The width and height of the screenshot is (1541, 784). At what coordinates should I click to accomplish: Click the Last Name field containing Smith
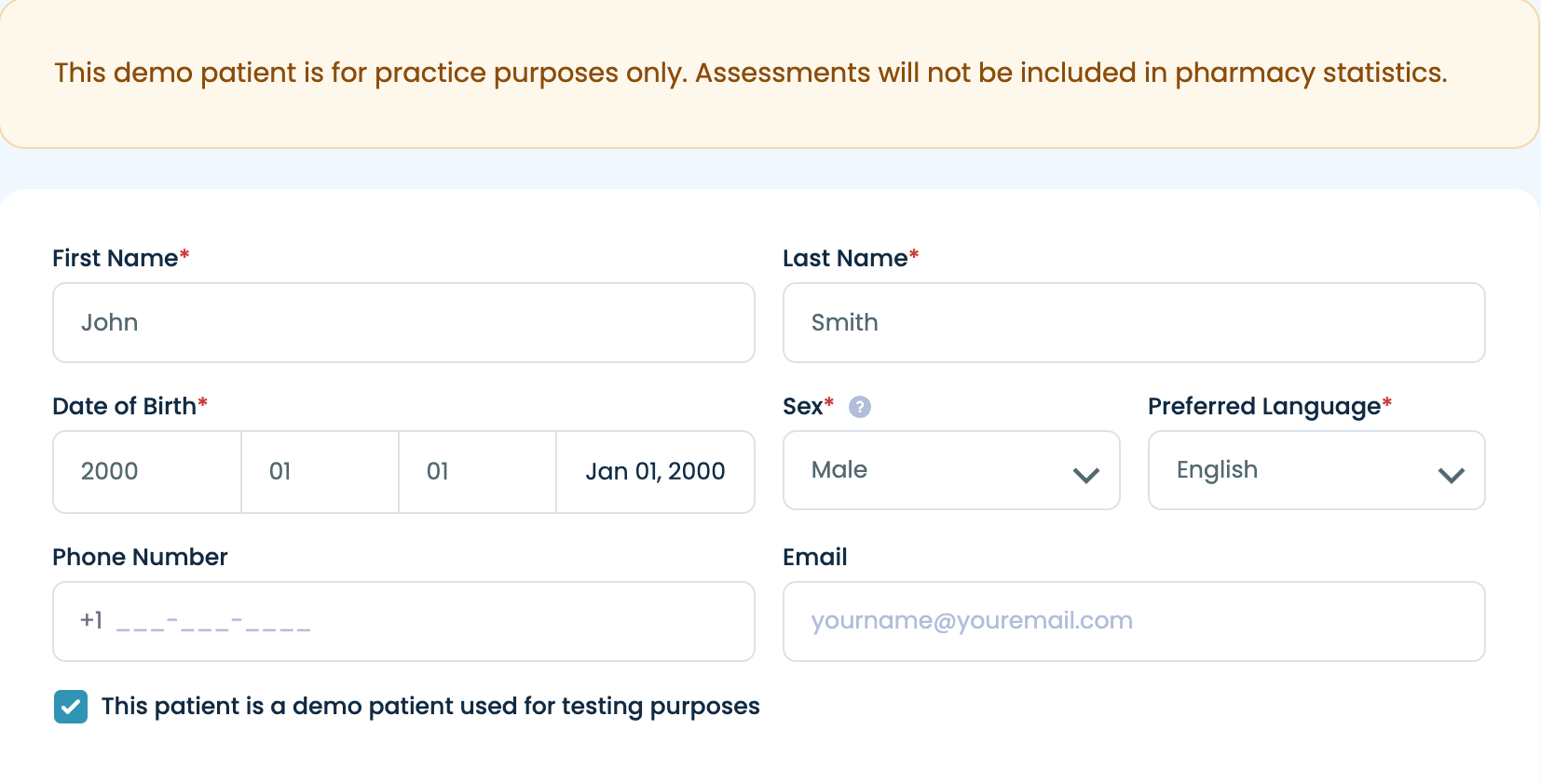pyautogui.click(x=1134, y=322)
